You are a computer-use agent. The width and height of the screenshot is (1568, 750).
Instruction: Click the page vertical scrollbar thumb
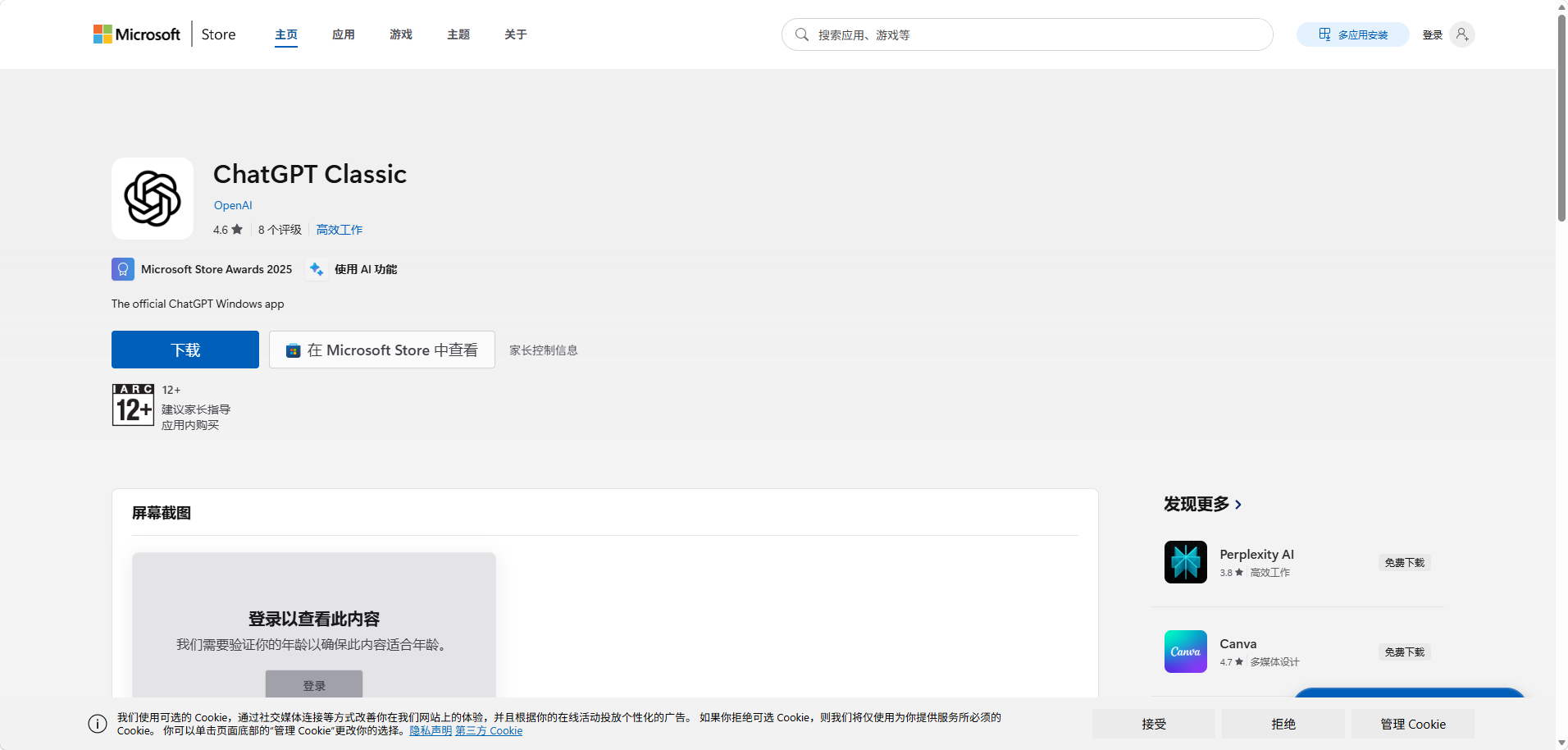1561,117
